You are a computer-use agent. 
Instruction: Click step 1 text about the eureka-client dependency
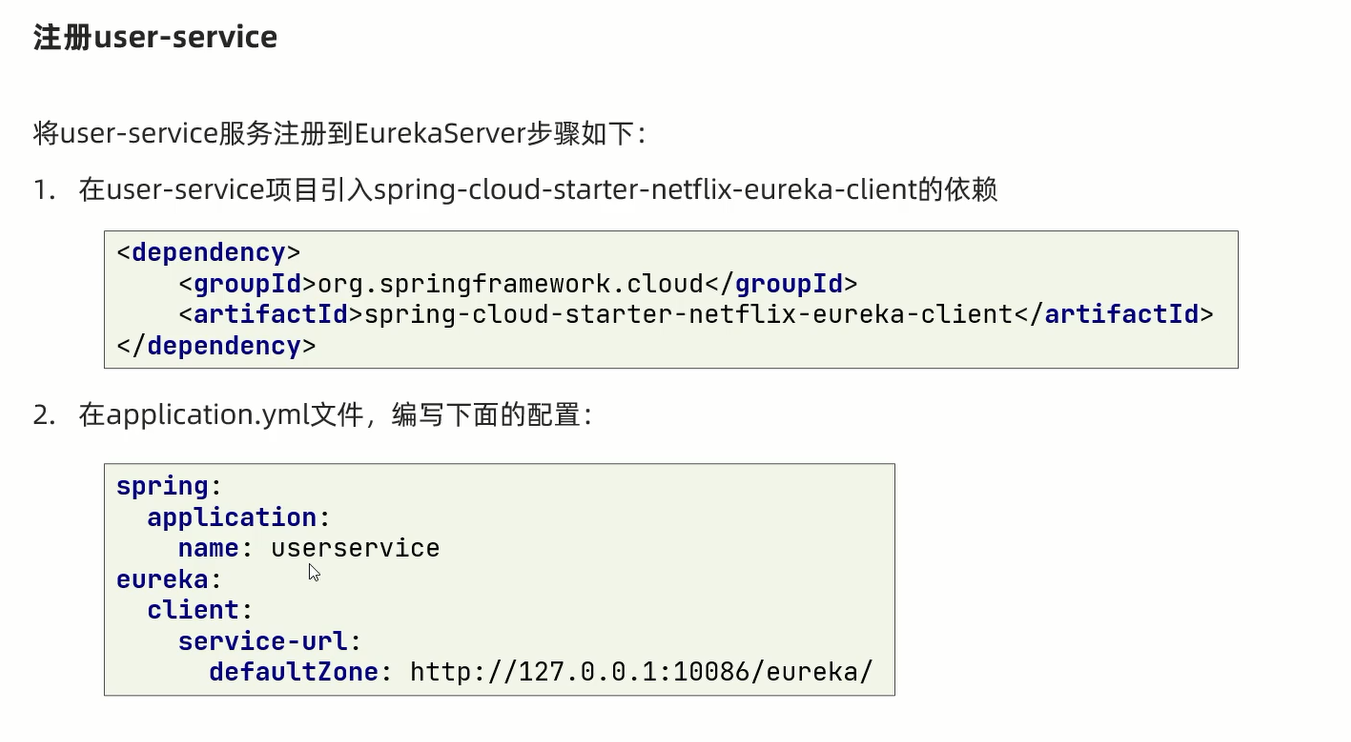coord(538,189)
